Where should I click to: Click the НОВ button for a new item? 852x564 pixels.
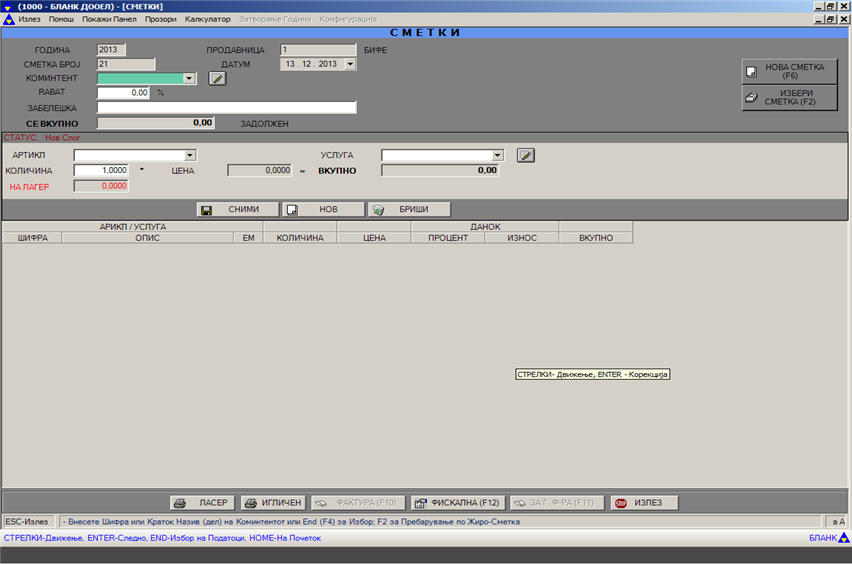(x=321, y=210)
